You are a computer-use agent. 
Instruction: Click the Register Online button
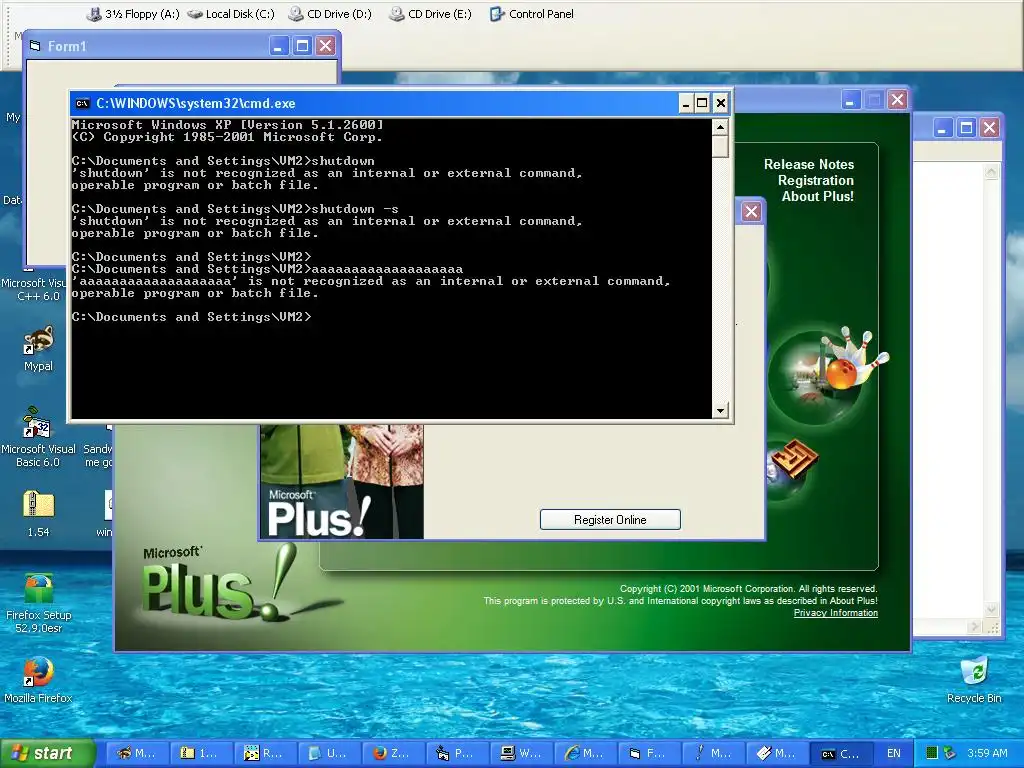click(610, 520)
